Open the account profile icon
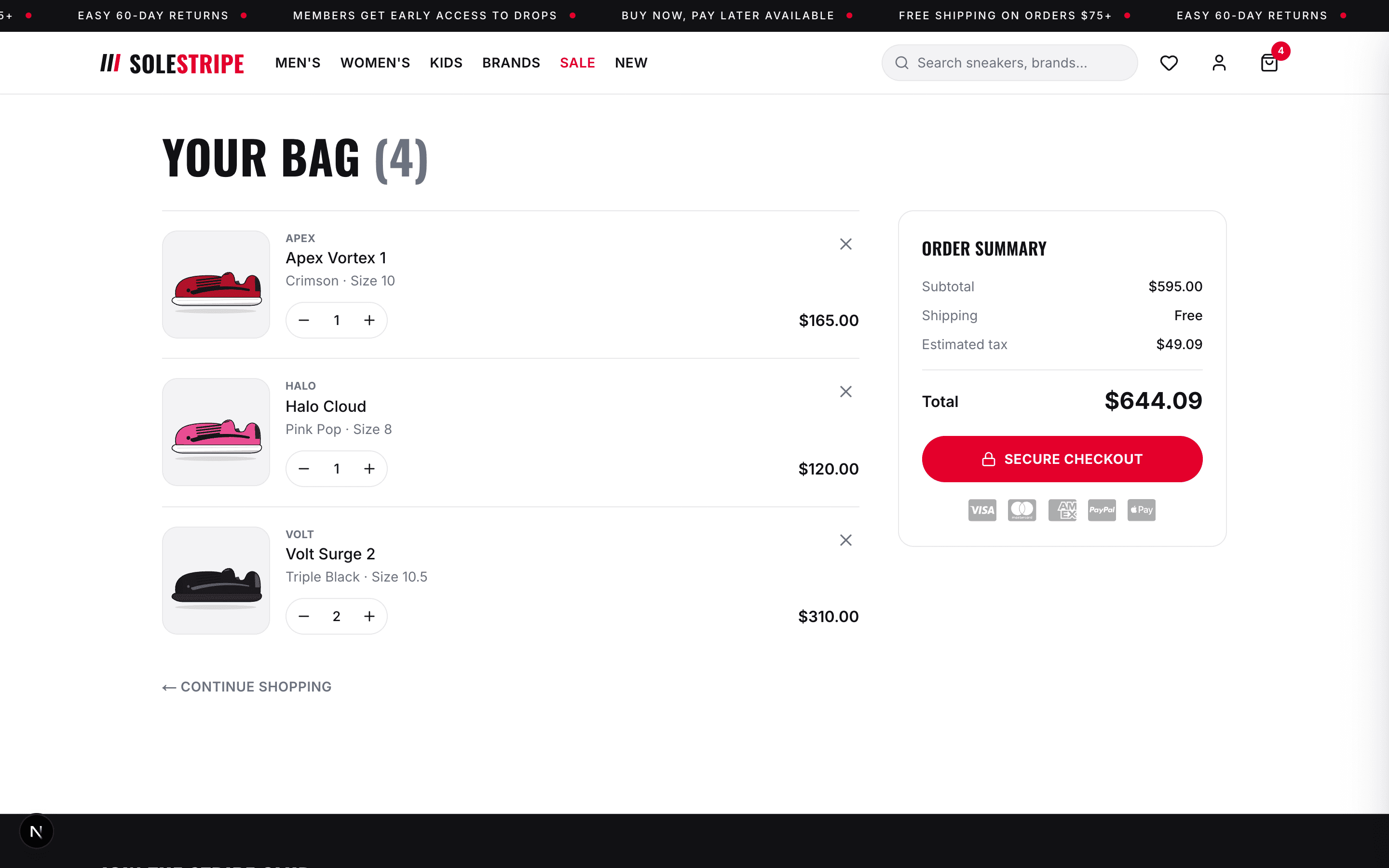 click(1219, 63)
